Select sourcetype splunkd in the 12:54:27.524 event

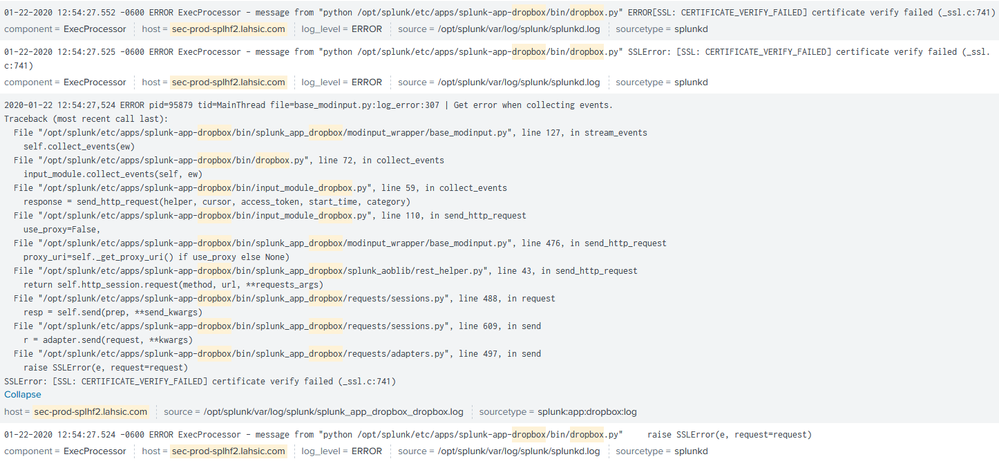click(x=690, y=451)
